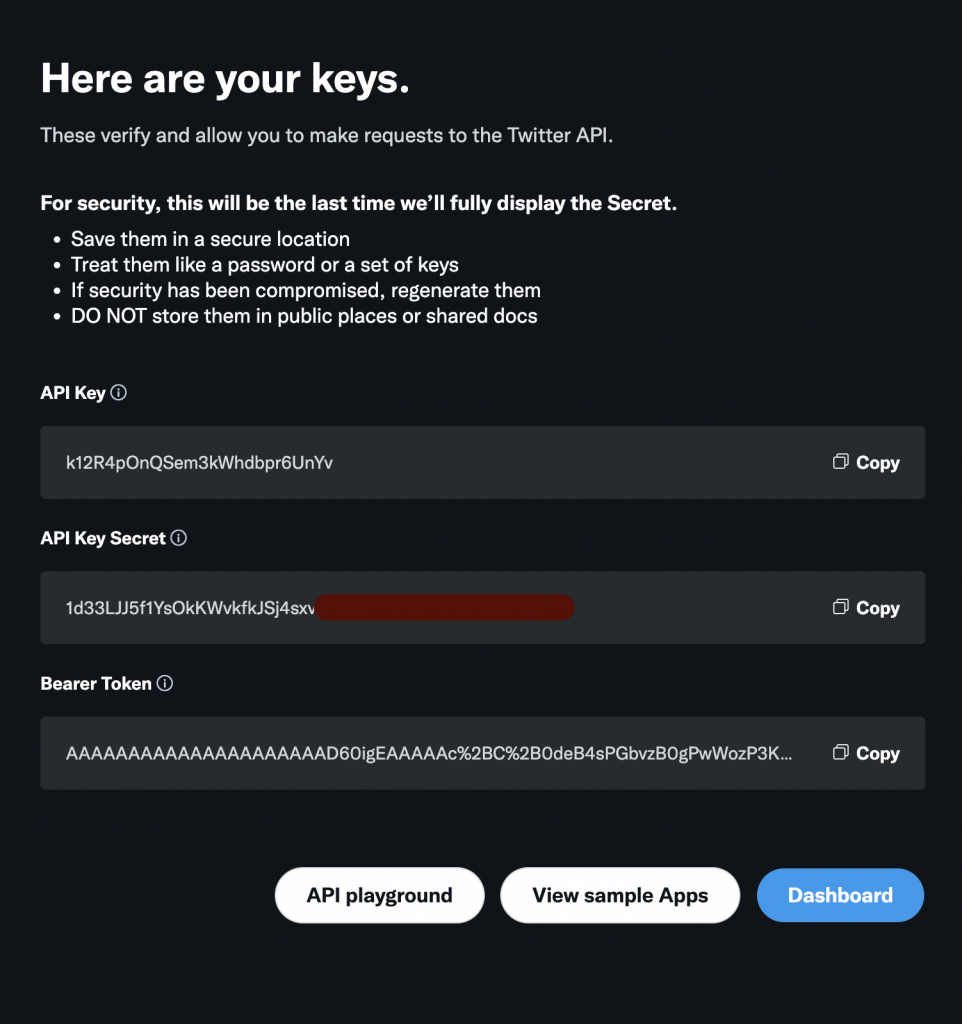Open the API playground
The height and width of the screenshot is (1024, 962).
pyautogui.click(x=379, y=895)
